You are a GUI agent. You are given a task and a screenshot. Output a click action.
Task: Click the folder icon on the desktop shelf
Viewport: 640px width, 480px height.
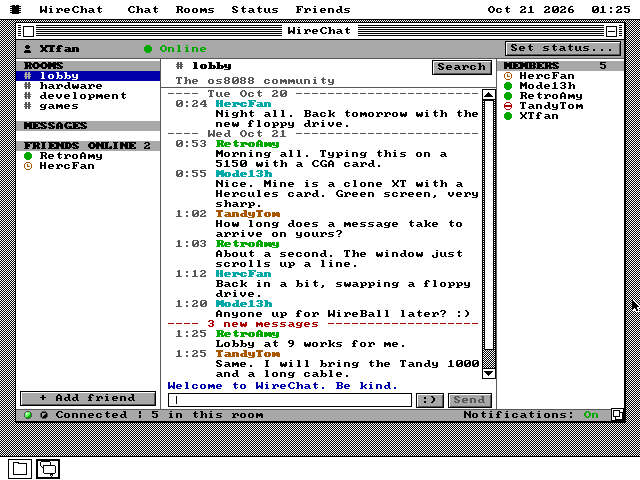pyautogui.click(x=20, y=469)
